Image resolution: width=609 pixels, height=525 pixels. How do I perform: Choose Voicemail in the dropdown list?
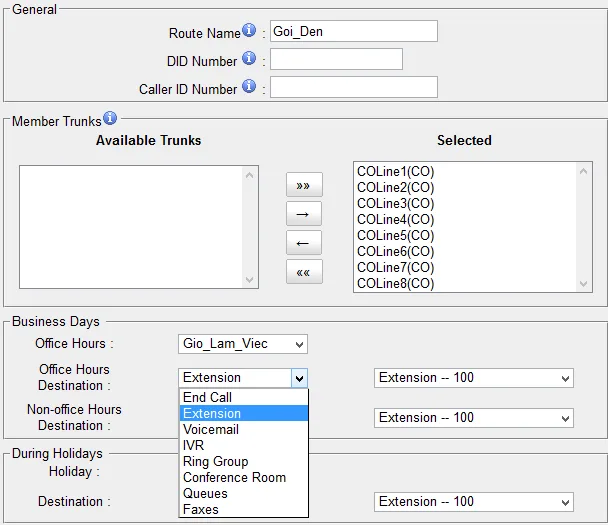(211, 429)
